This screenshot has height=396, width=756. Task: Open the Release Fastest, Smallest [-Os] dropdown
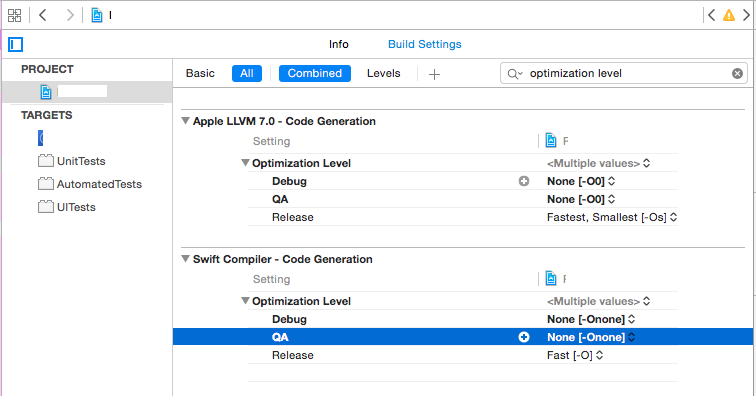point(612,217)
